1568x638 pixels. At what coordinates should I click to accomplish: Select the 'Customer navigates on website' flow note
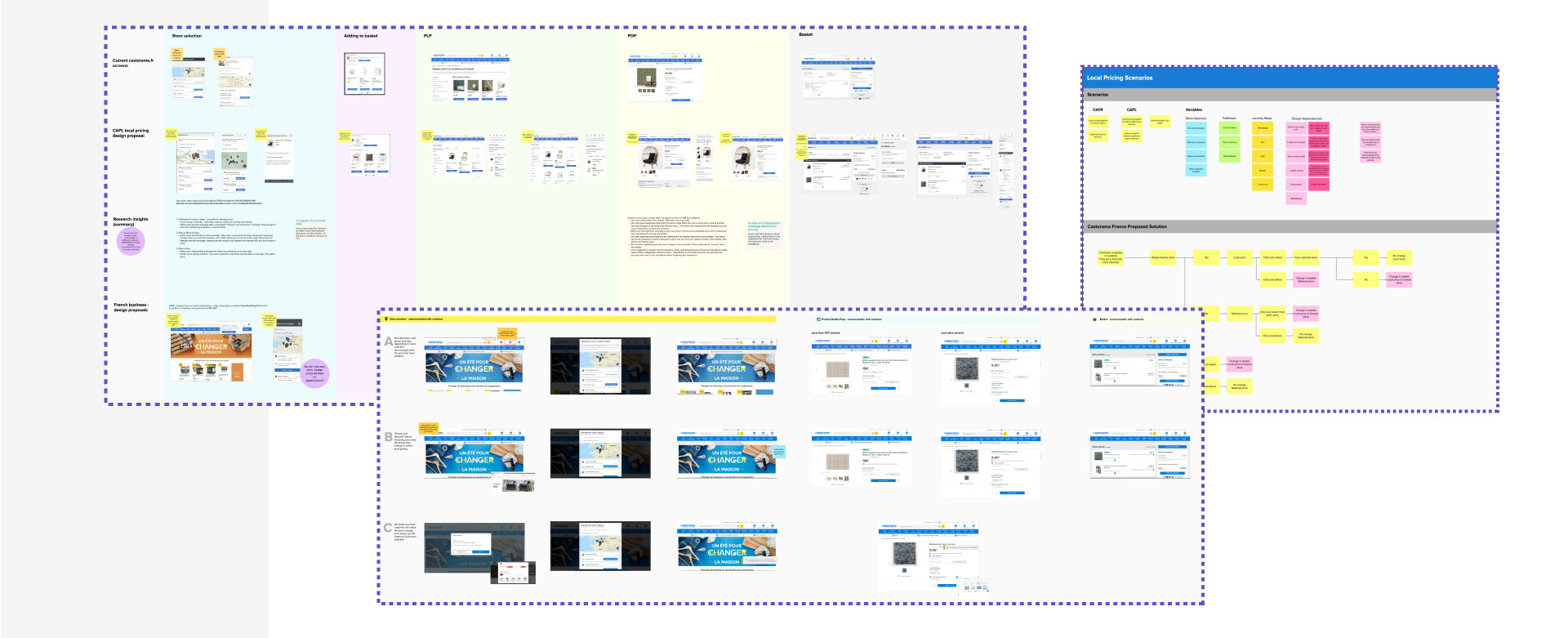pyautogui.click(x=1111, y=257)
